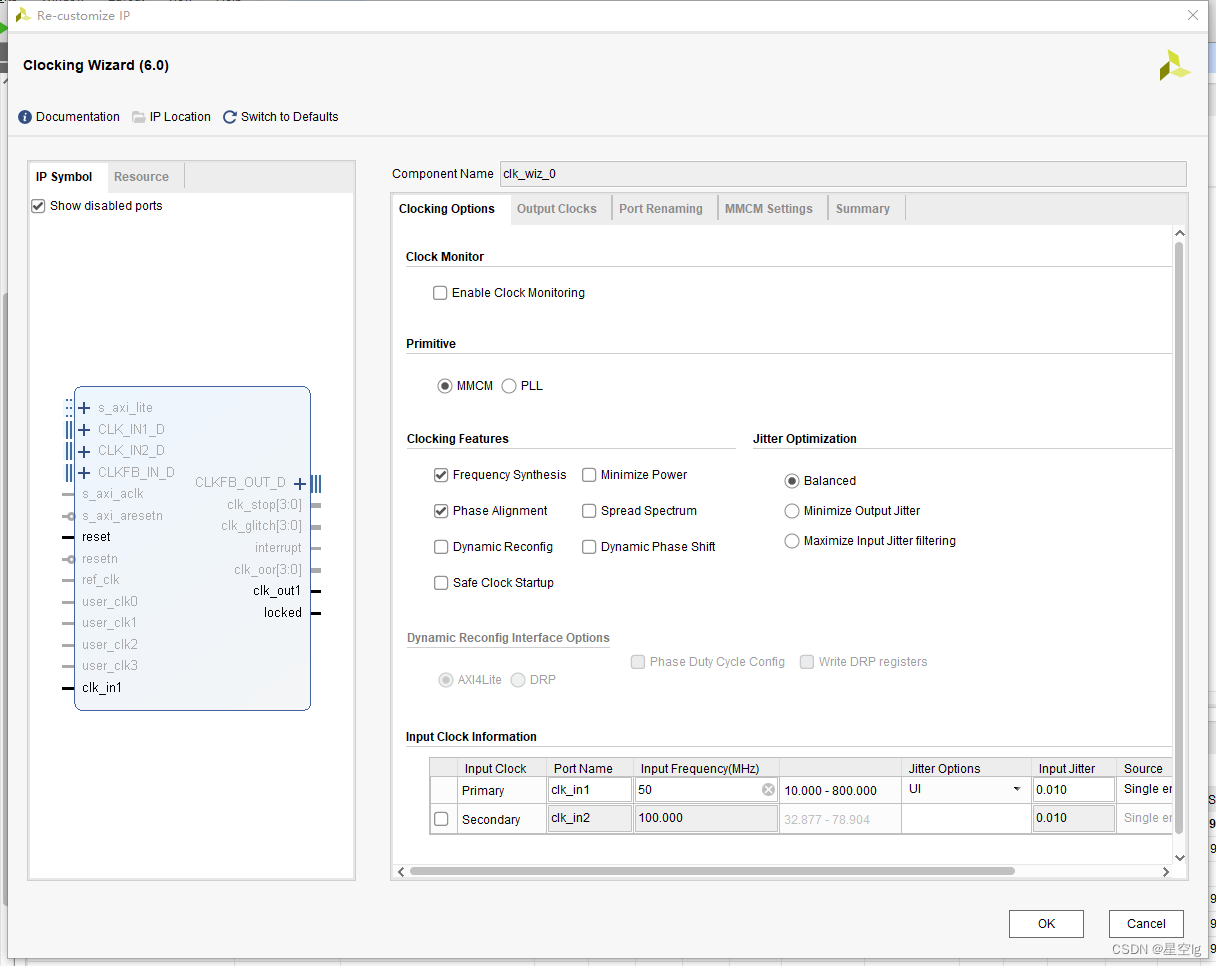Enable Safe Clock Startup
Viewport: 1216px width, 966px height.
(441, 583)
